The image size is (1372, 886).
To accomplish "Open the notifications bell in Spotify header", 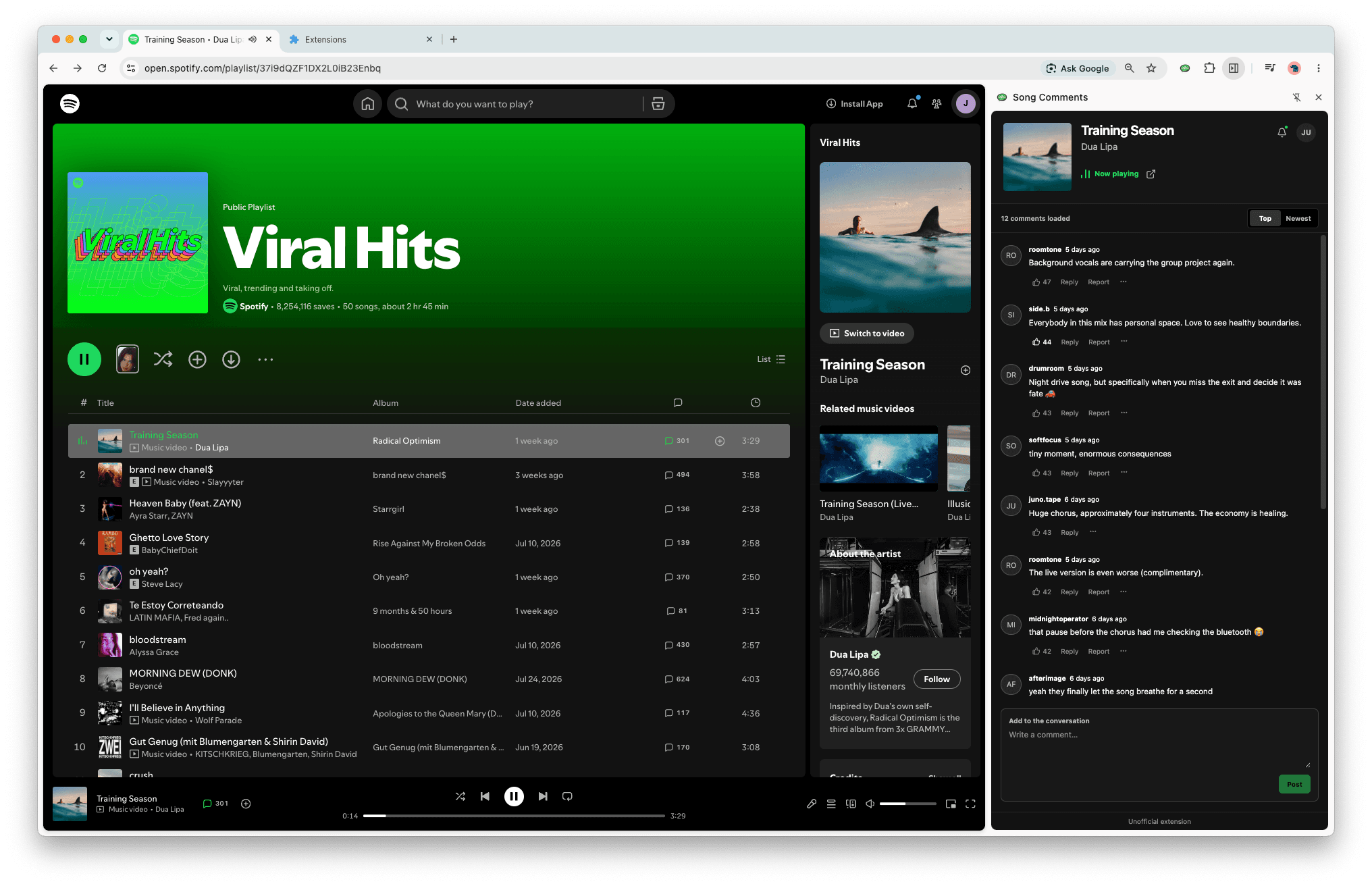I will pos(912,103).
